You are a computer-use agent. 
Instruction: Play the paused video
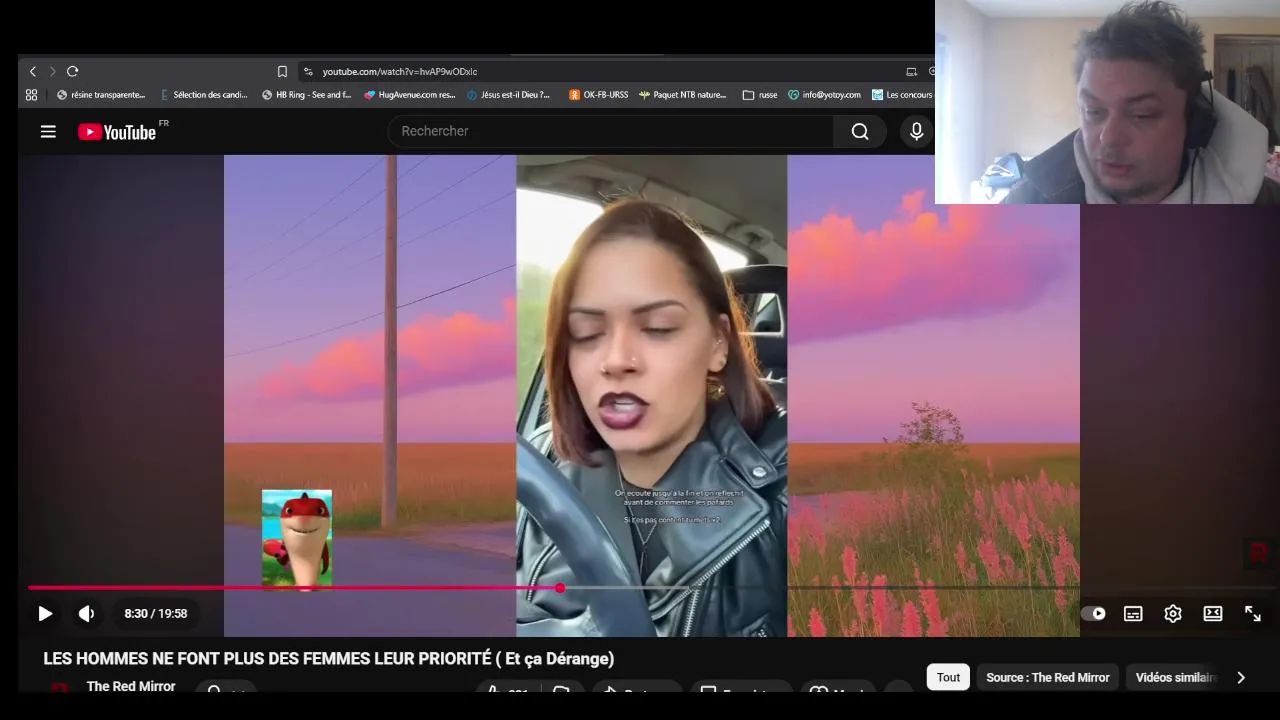tap(45, 613)
